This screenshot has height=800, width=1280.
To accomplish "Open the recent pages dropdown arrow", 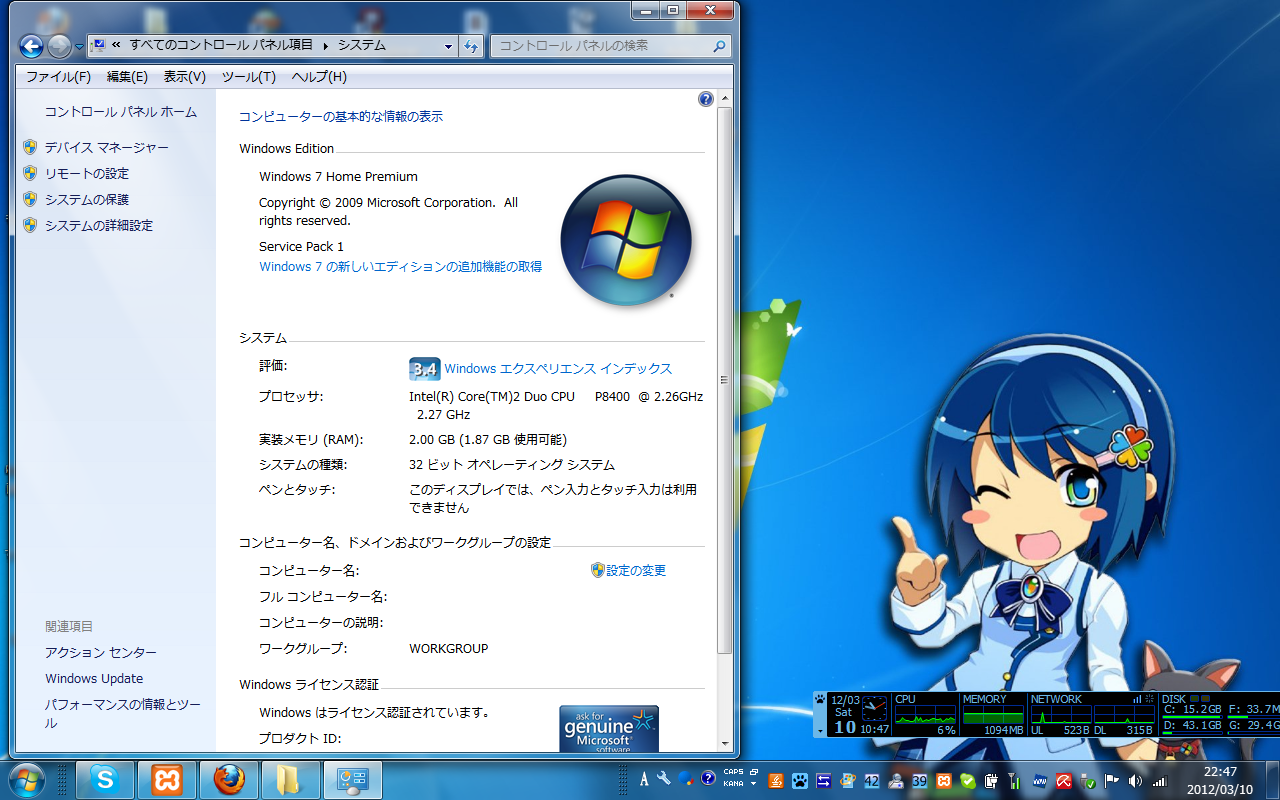I will click(x=79, y=47).
